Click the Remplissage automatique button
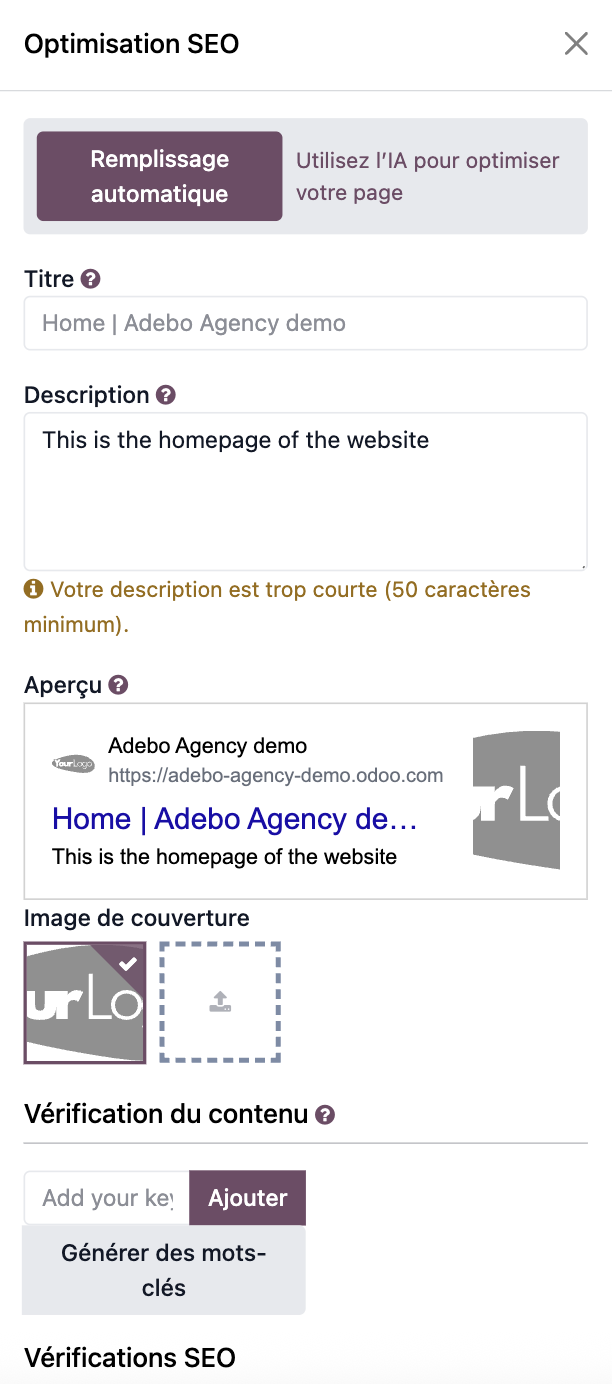 tap(160, 176)
